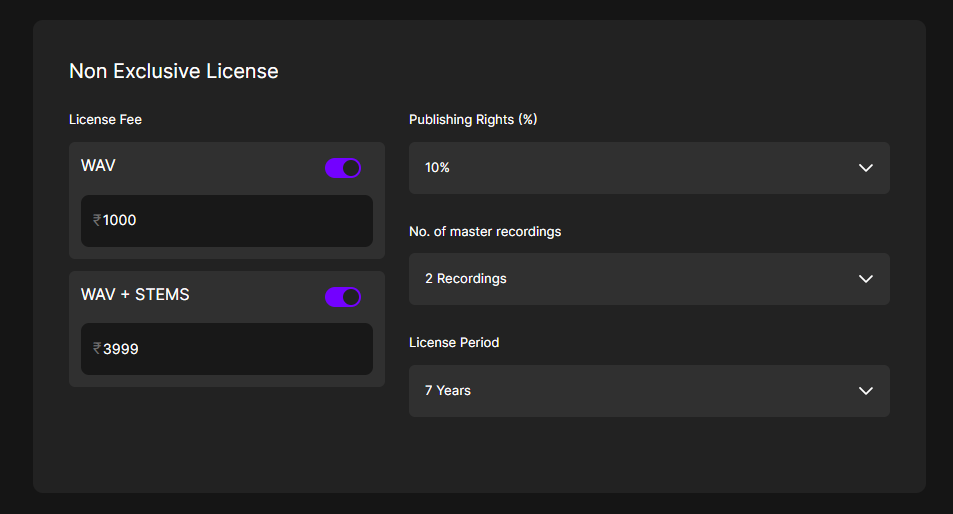Click the Non Exclusive License heading

tap(173, 71)
